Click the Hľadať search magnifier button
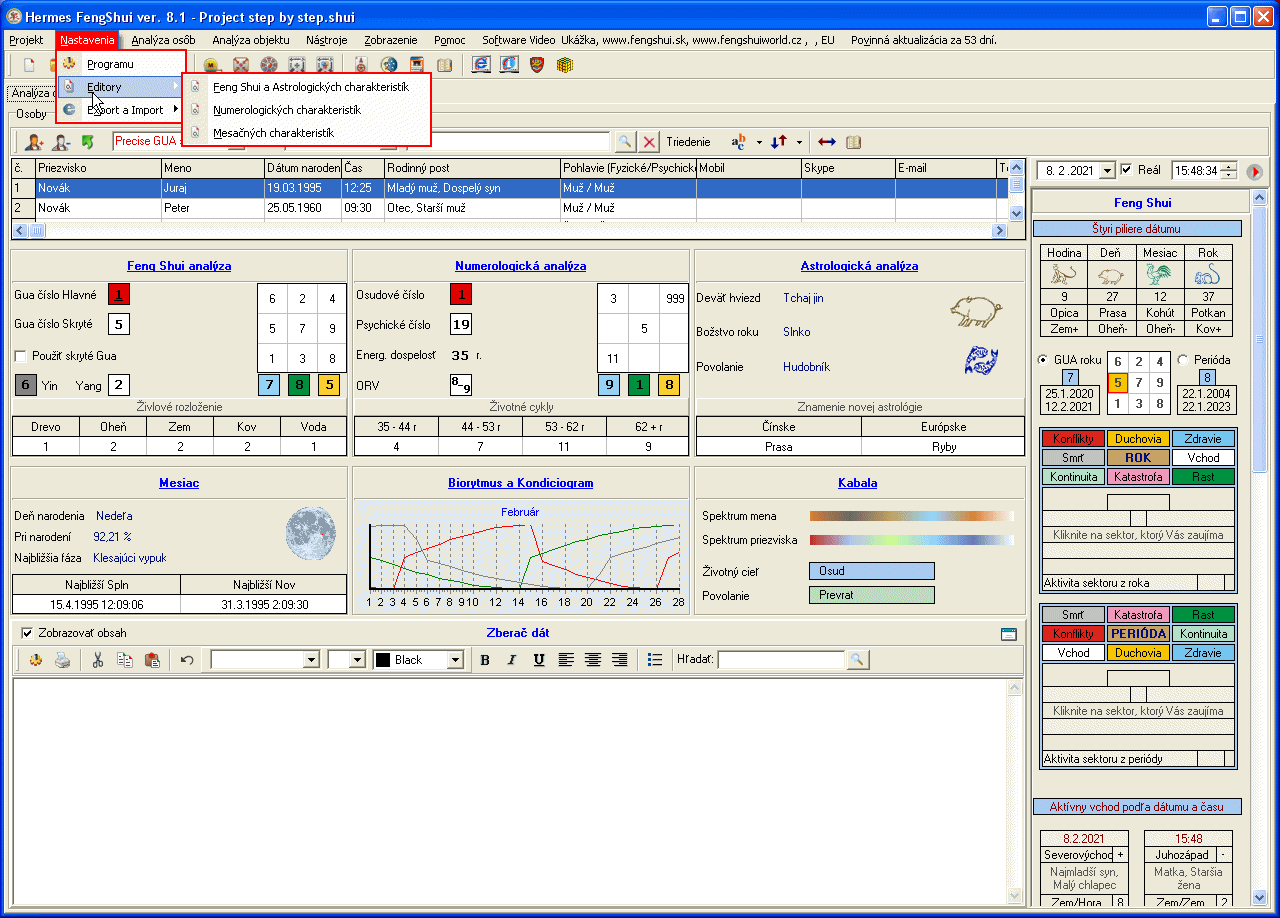 [858, 660]
